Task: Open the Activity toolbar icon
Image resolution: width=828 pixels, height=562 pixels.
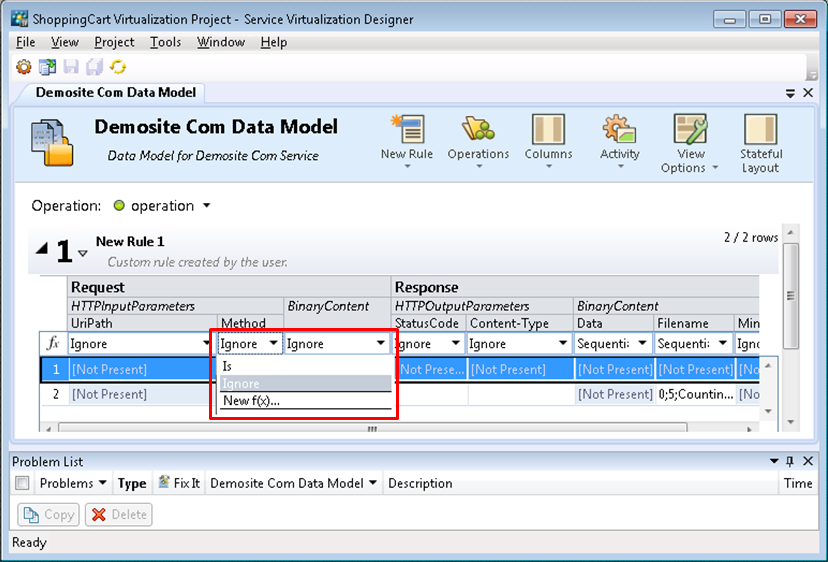Action: 619,132
